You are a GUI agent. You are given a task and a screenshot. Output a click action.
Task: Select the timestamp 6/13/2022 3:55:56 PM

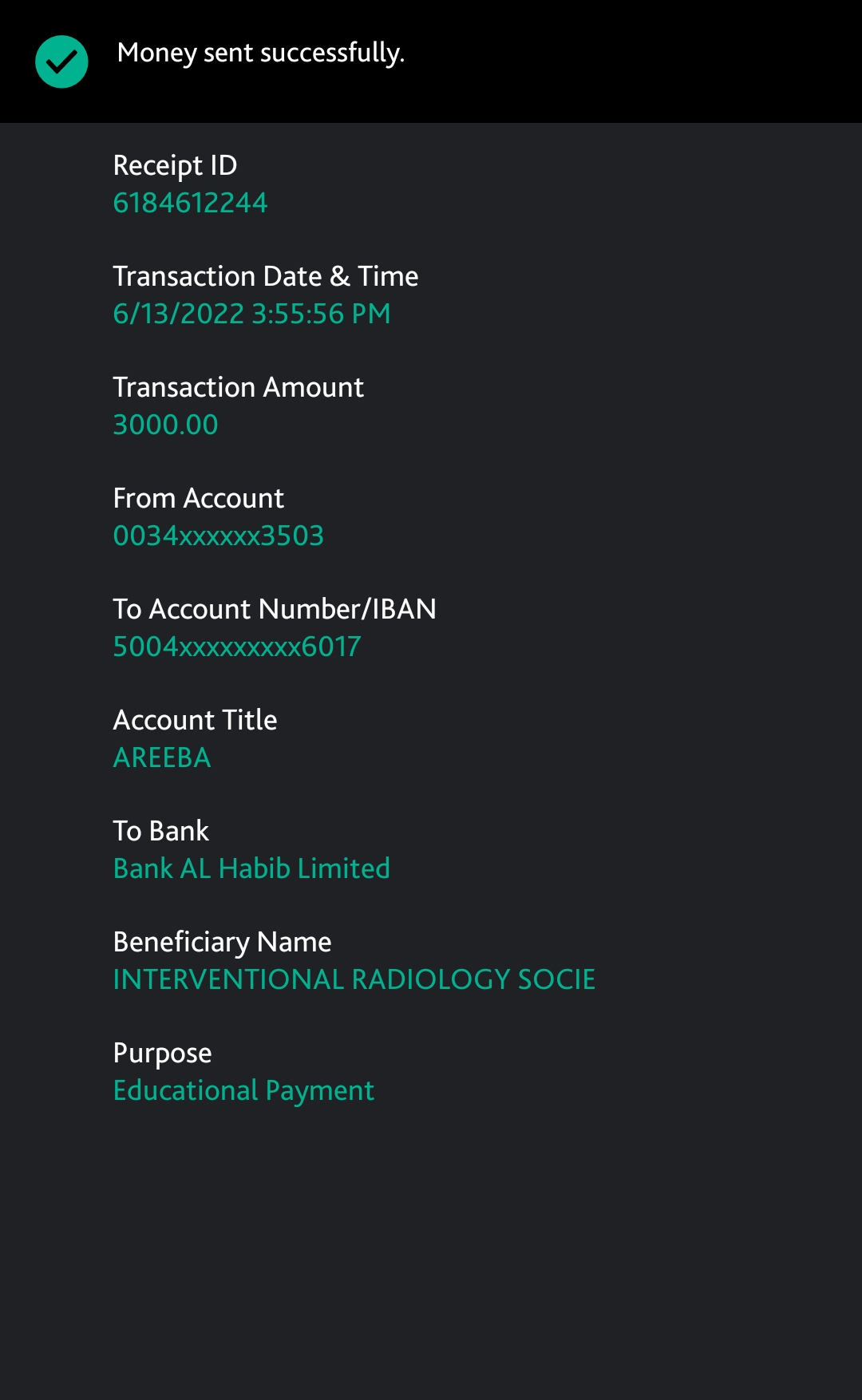(251, 314)
